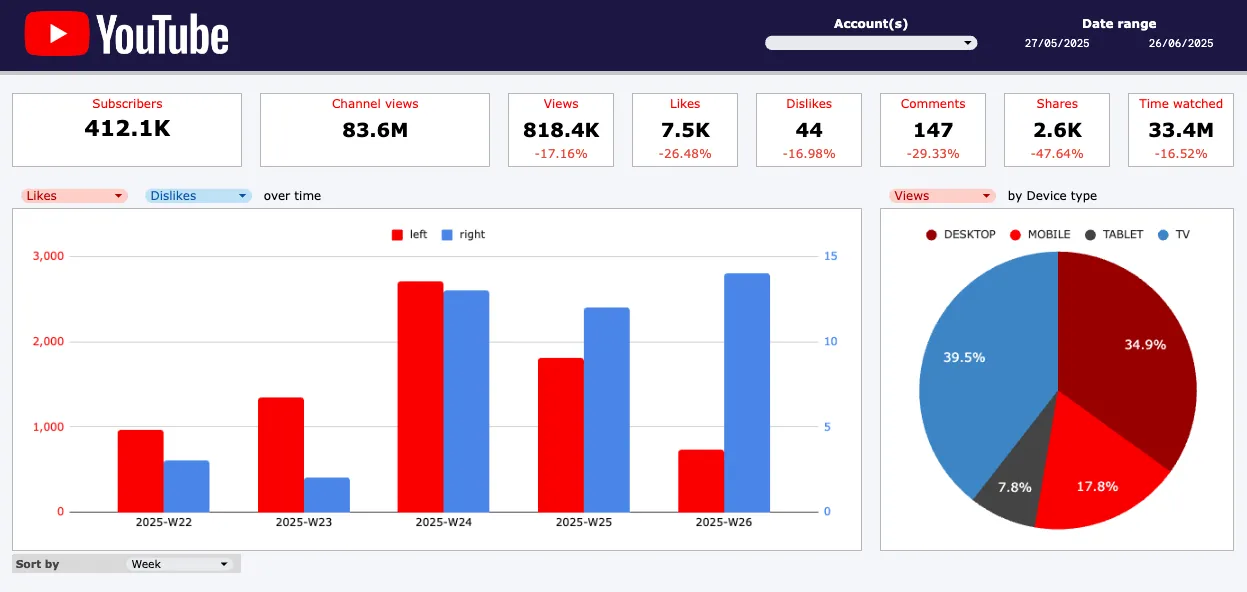Toggle TV legend marker in pie chart

pos(1163,235)
